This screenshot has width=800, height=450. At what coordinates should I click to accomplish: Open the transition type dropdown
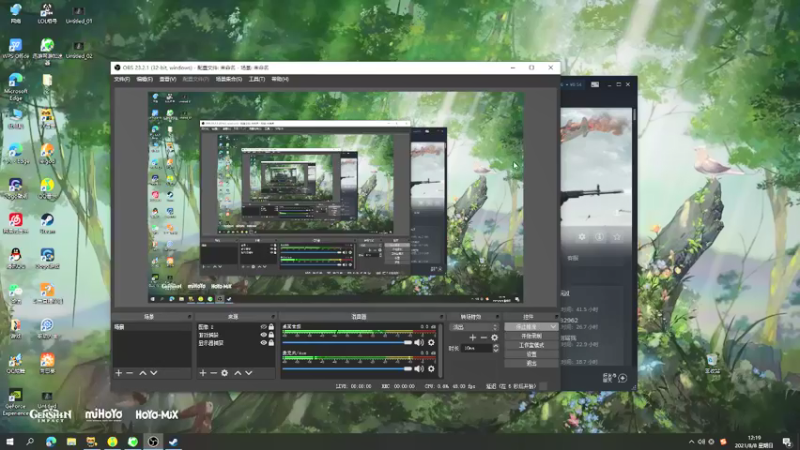474,327
